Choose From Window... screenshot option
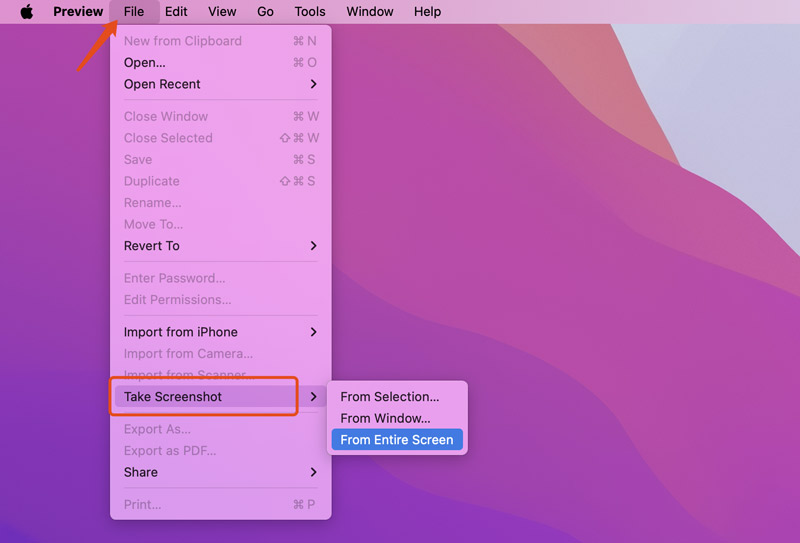This screenshot has width=800, height=543. (385, 418)
